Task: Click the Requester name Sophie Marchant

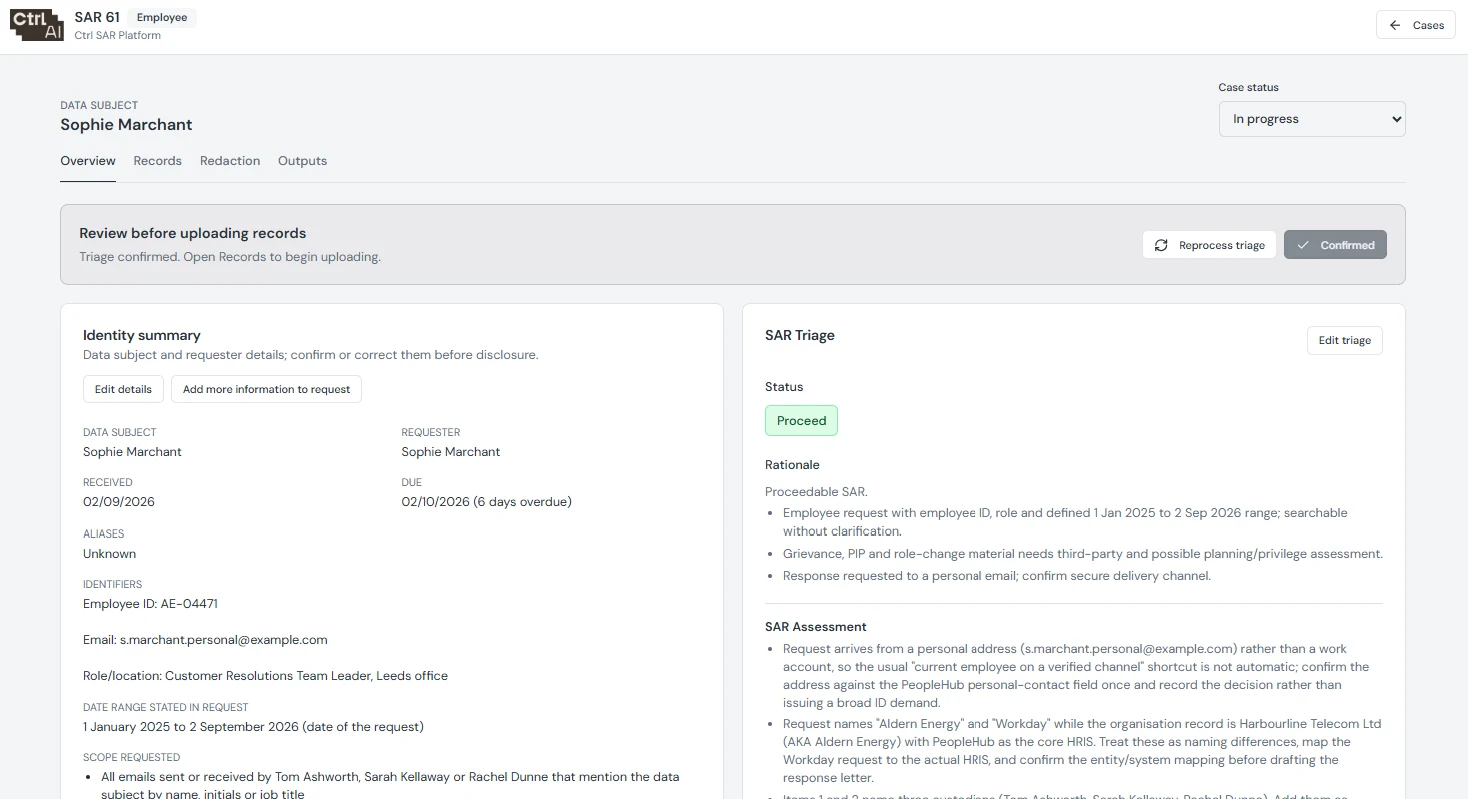Action: coord(451,452)
